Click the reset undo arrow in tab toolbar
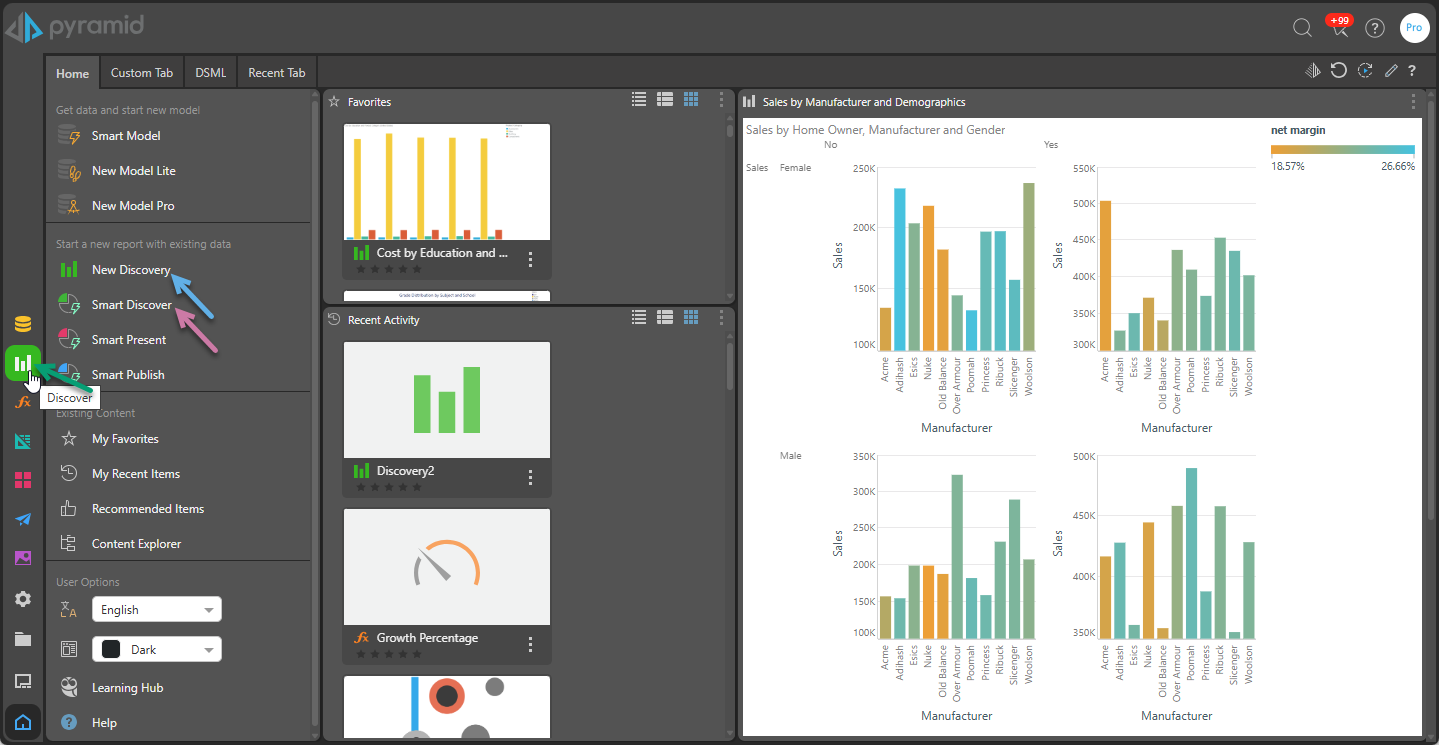 (1338, 70)
